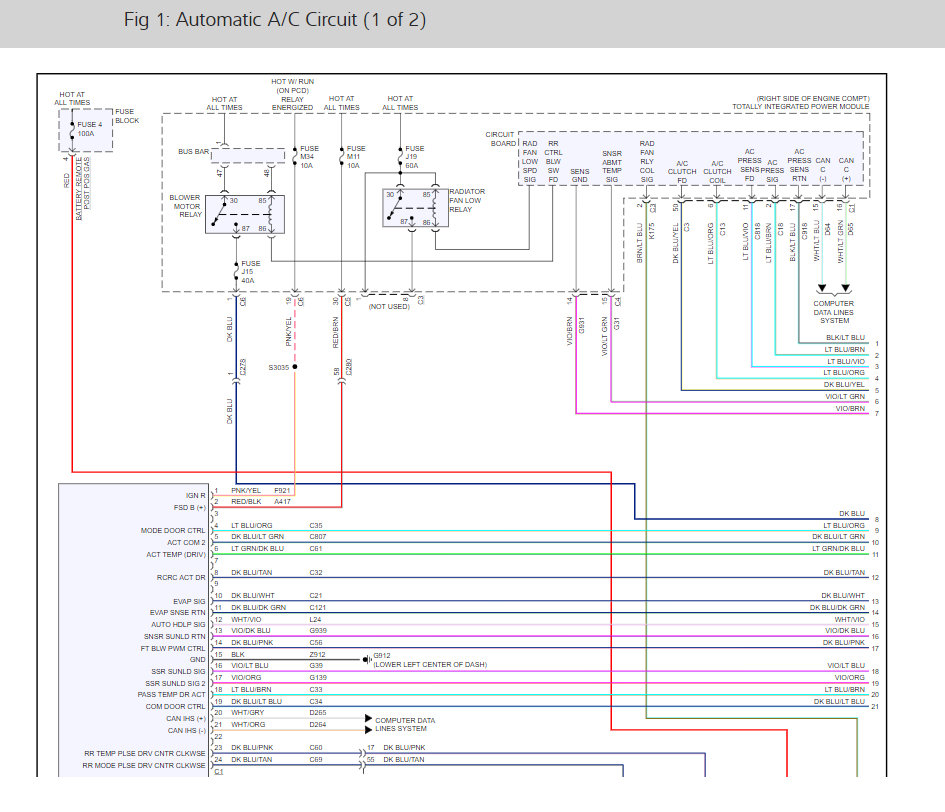Click the 'ACT TEMP (DRIV)' pin label
Image resolution: width=945 pixels, height=812 pixels.
176,555
